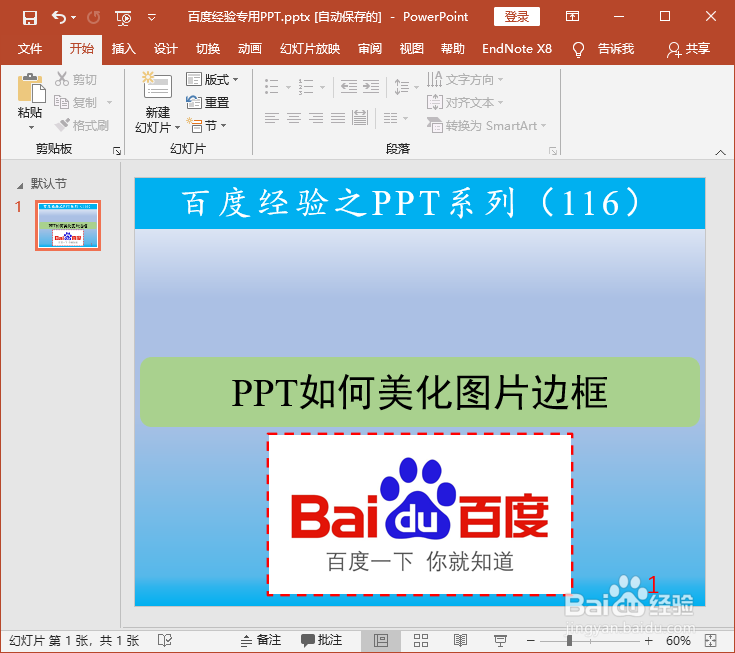Click the Save icon in title bar
The width and height of the screenshot is (735, 653).
pos(30,18)
